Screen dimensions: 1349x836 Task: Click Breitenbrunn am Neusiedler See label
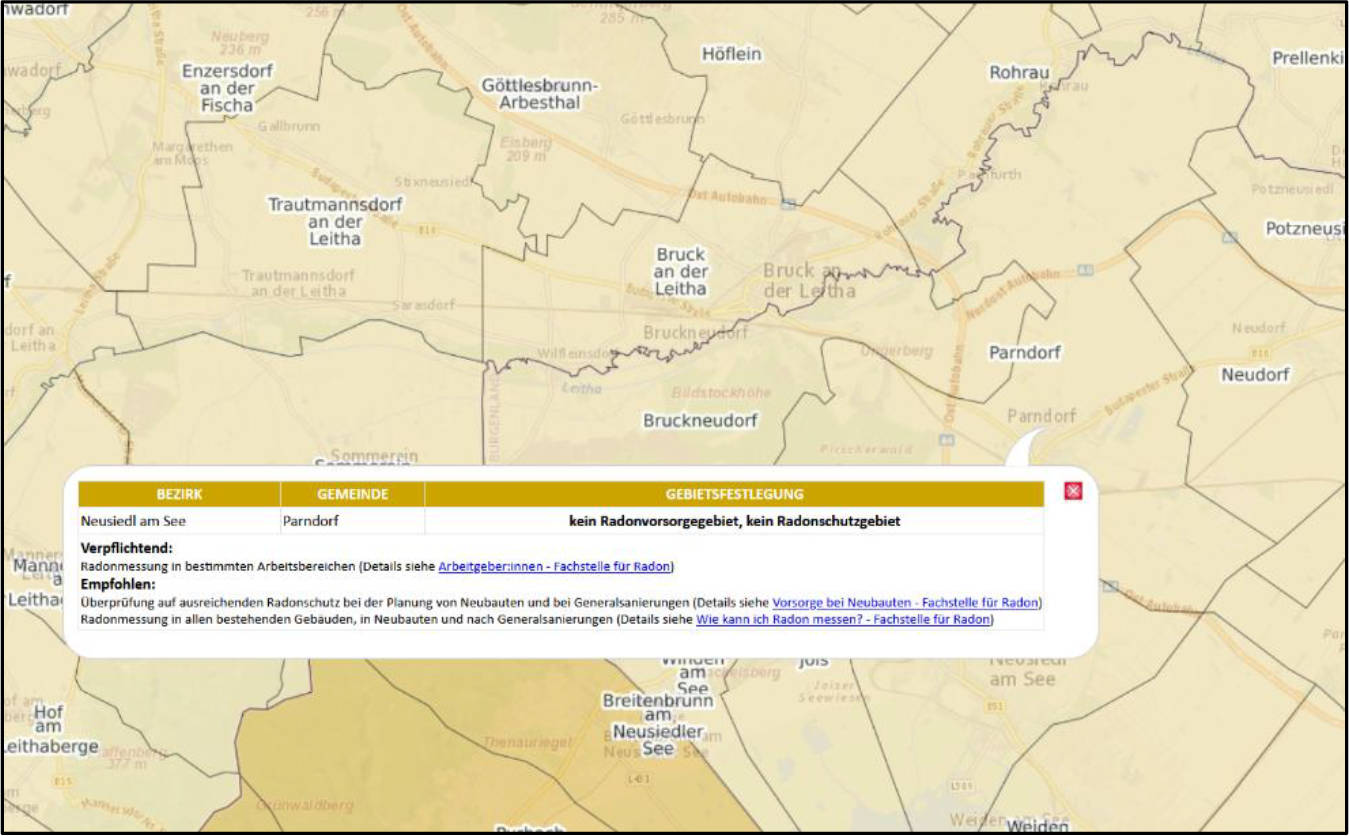pos(659,725)
